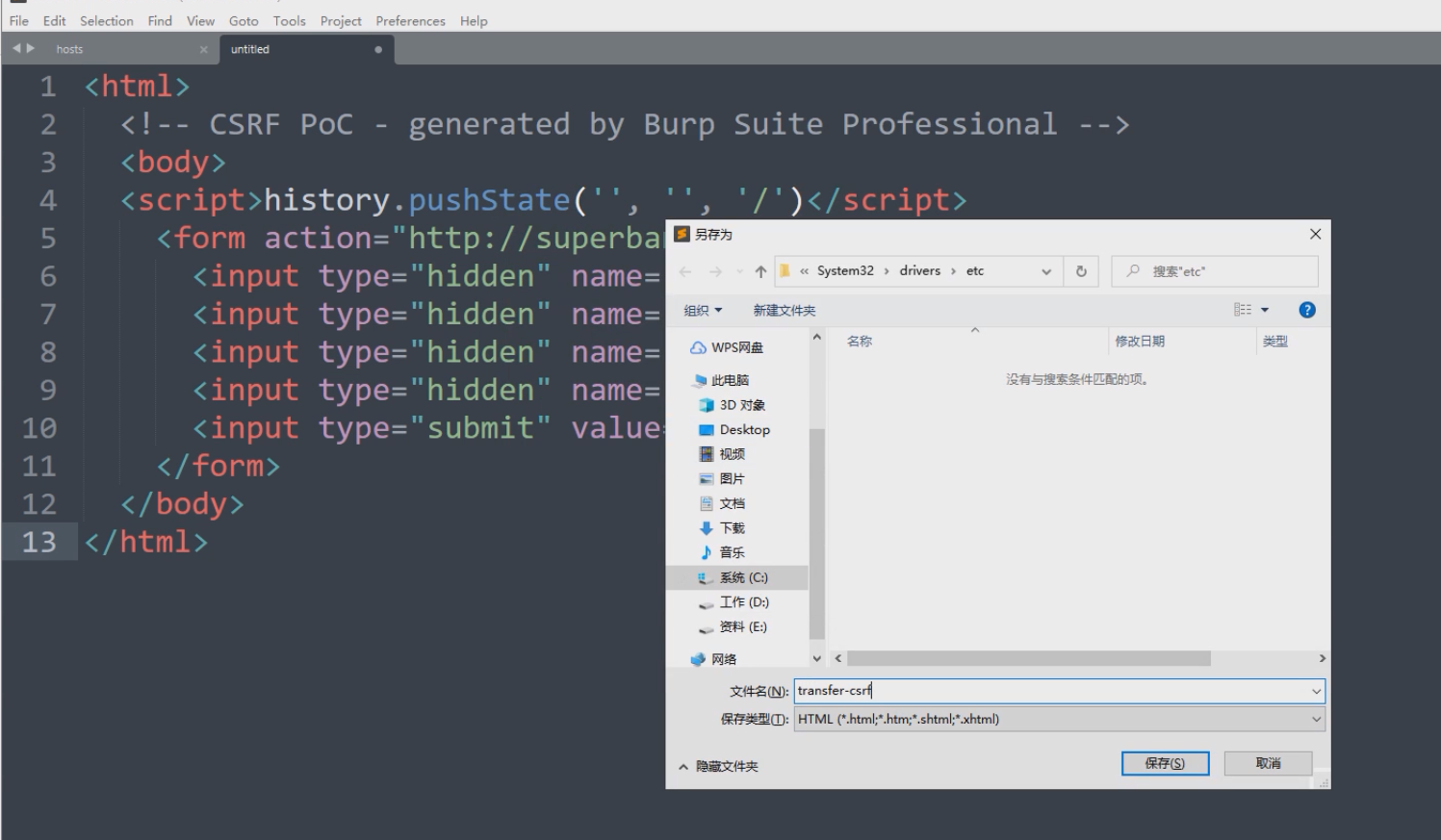Click navigation pane scroll down arrow
The image size is (1441, 840).
pyautogui.click(x=817, y=659)
